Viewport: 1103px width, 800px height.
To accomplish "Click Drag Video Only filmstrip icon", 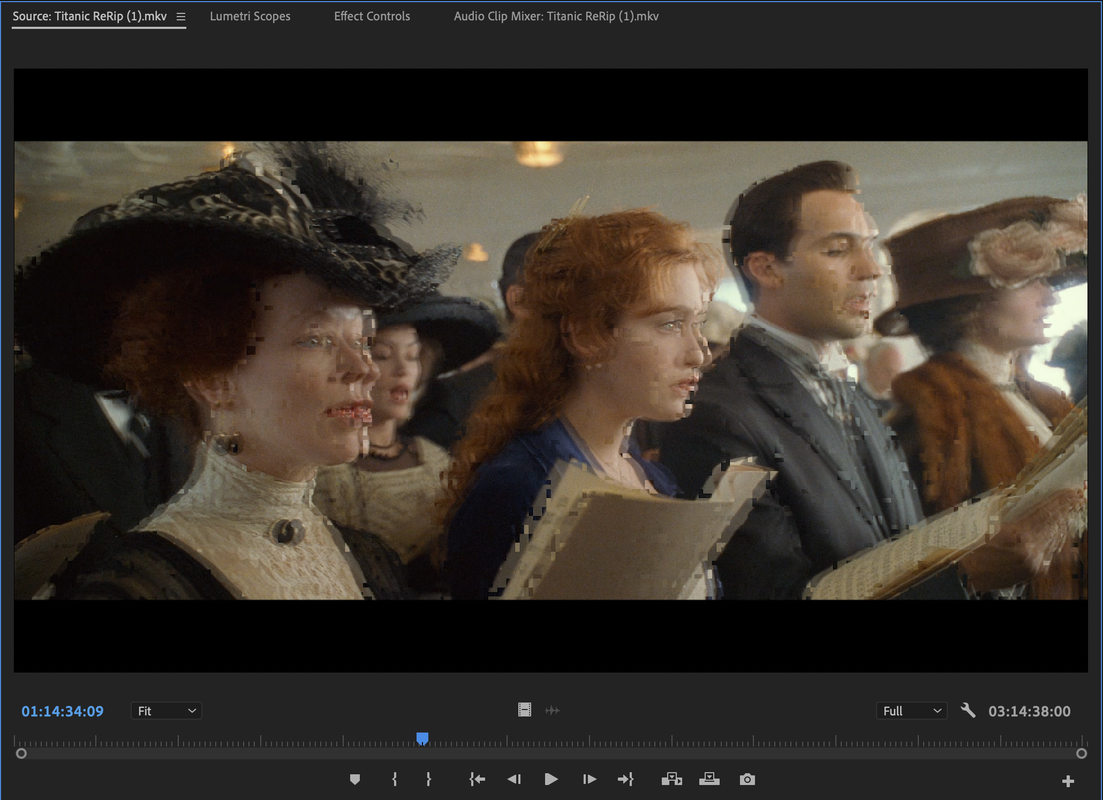I will [x=525, y=710].
